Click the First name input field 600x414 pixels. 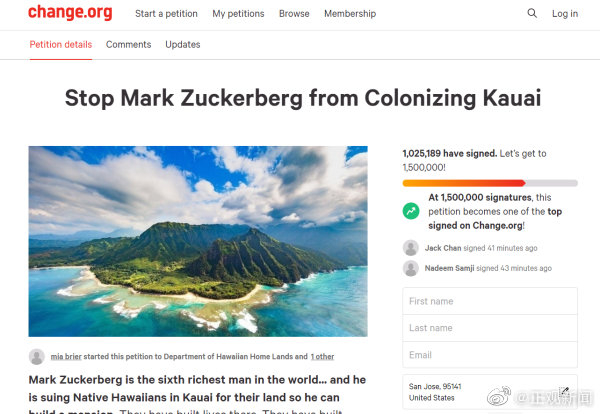[x=489, y=301]
